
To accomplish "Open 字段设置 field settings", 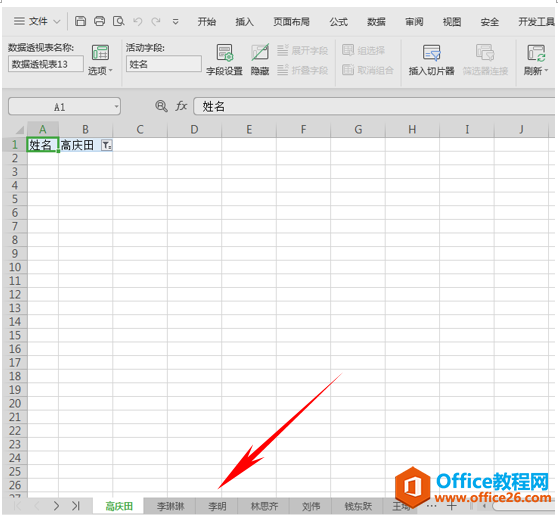I will click(x=225, y=60).
